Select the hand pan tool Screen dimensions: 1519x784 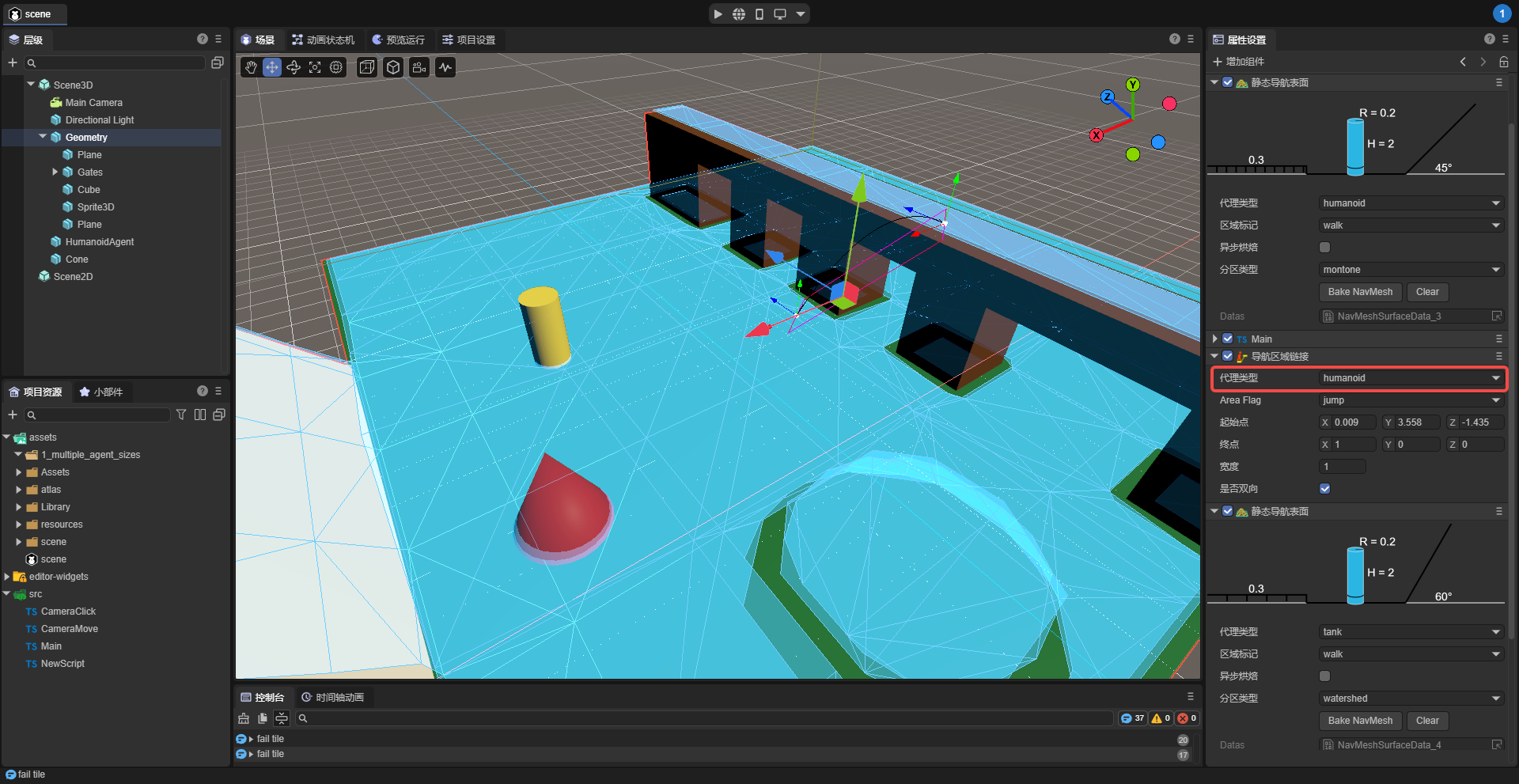pos(251,67)
